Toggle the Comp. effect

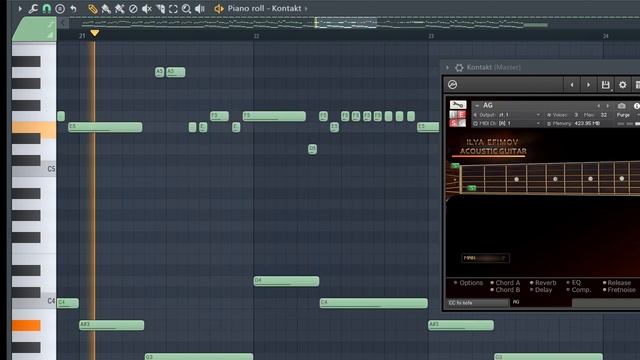tap(579, 290)
